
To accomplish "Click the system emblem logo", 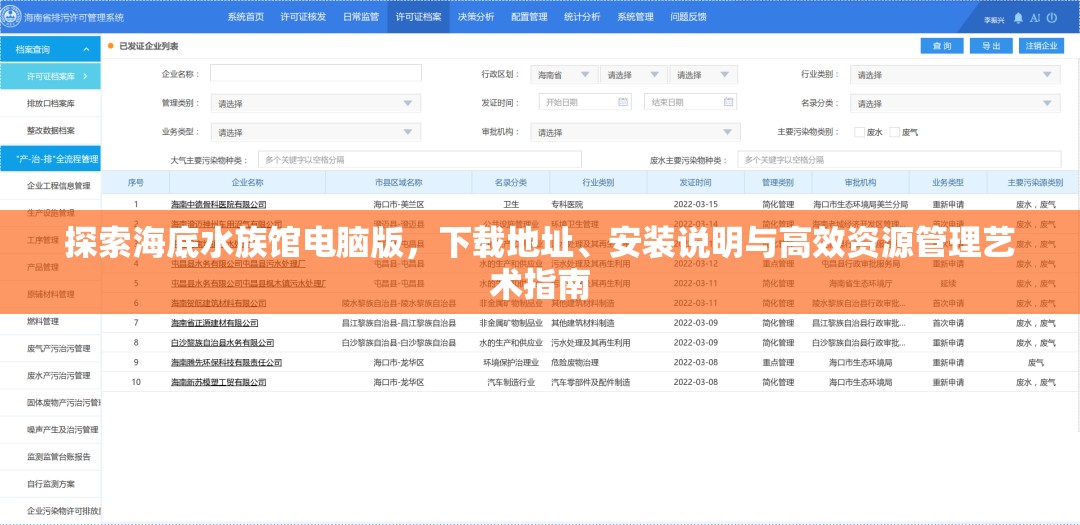I will (x=10, y=17).
